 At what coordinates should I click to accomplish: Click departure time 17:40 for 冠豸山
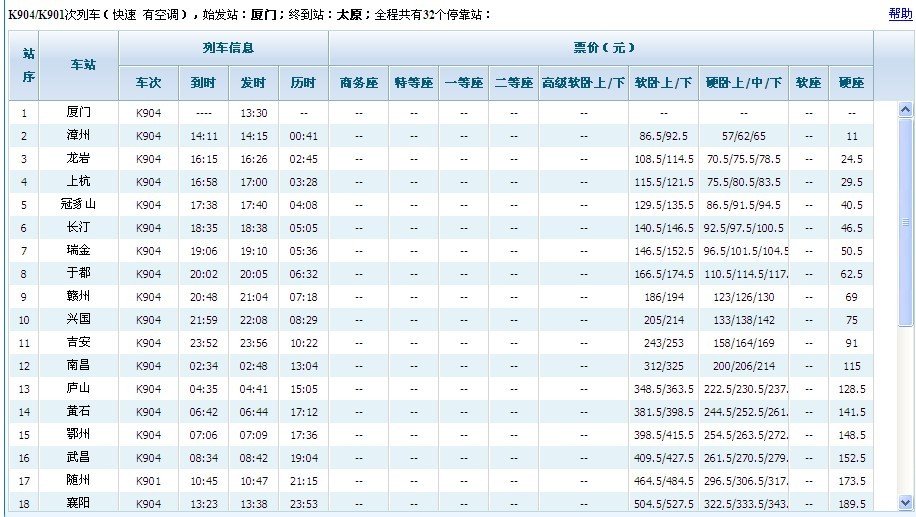(x=254, y=205)
